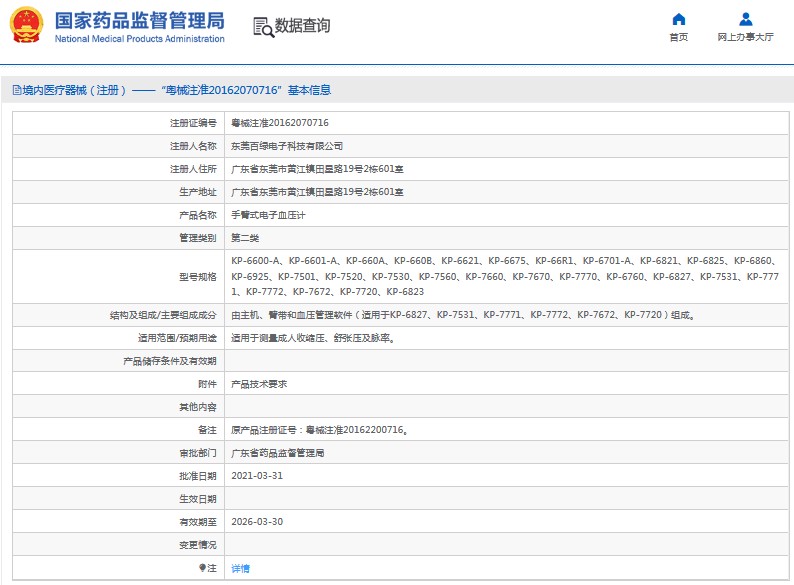Open the 数据查询 search icon
The height and width of the screenshot is (585, 794).
[263, 27]
